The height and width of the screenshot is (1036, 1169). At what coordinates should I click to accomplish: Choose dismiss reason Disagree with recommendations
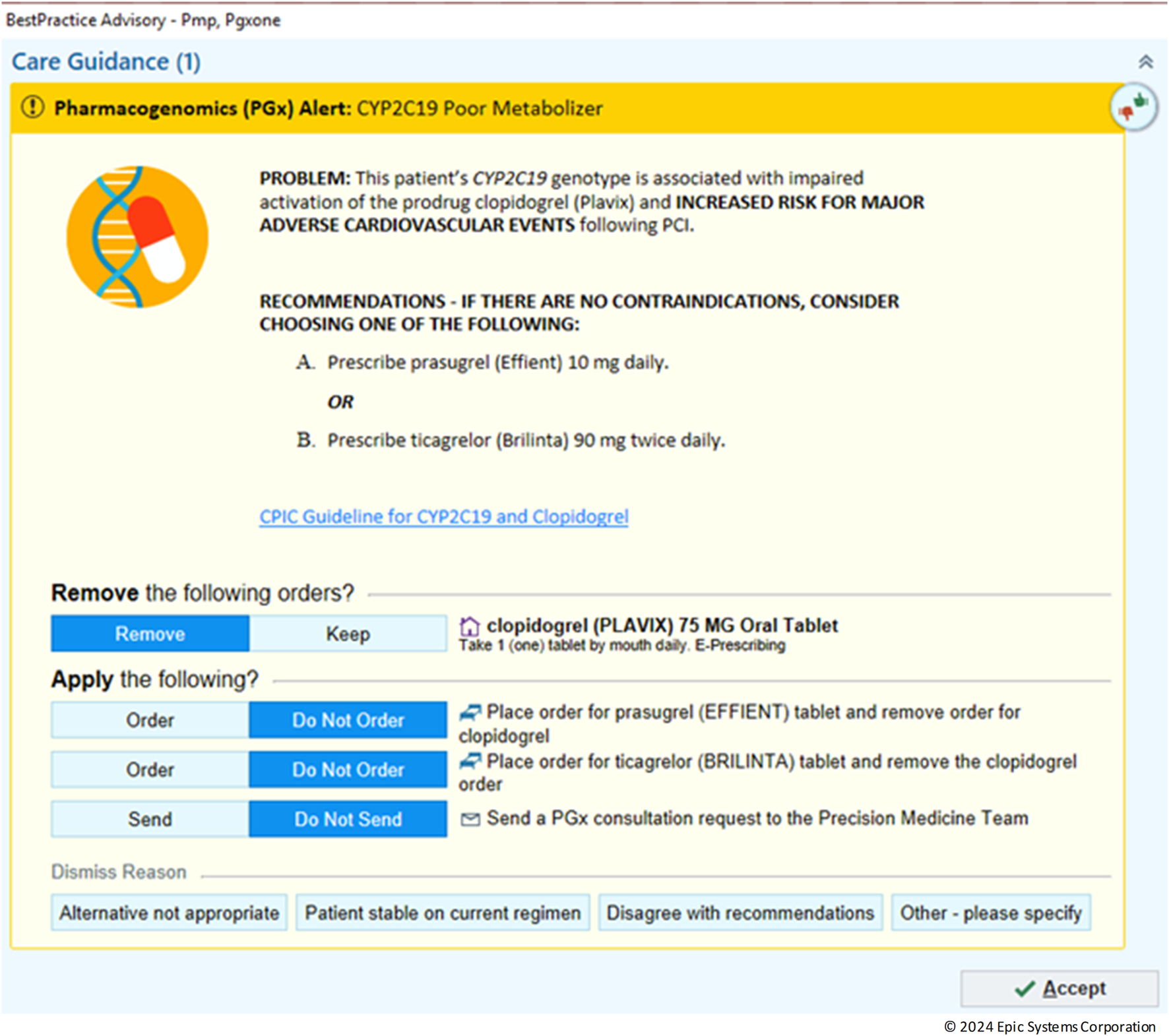(740, 913)
